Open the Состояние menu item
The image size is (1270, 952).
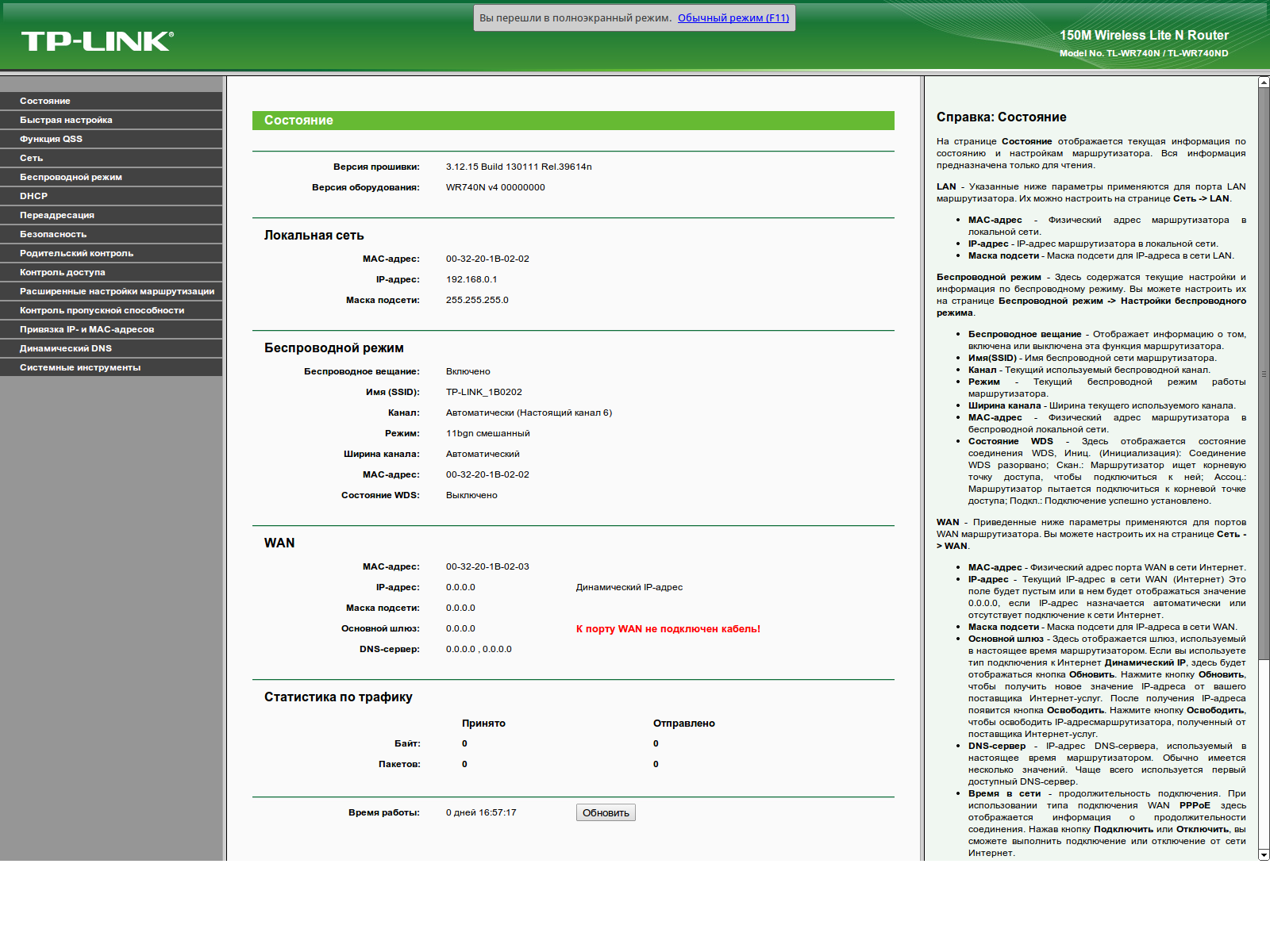click(x=45, y=101)
